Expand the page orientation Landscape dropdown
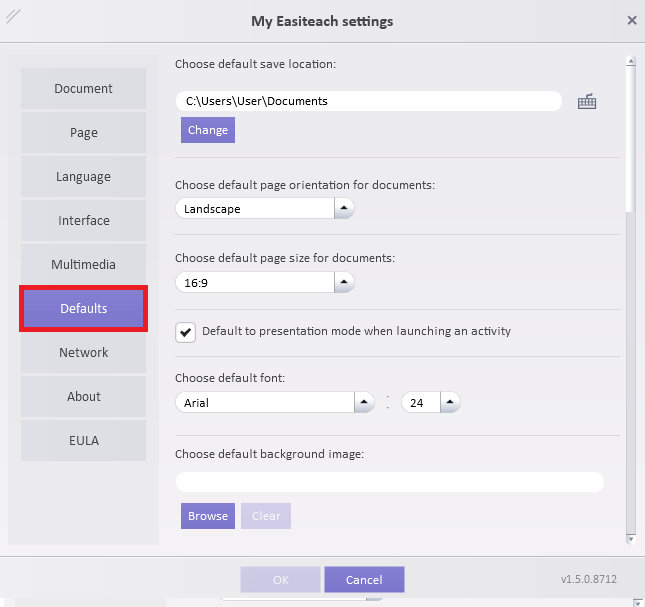Screen dimensions: 645x607 (343, 208)
